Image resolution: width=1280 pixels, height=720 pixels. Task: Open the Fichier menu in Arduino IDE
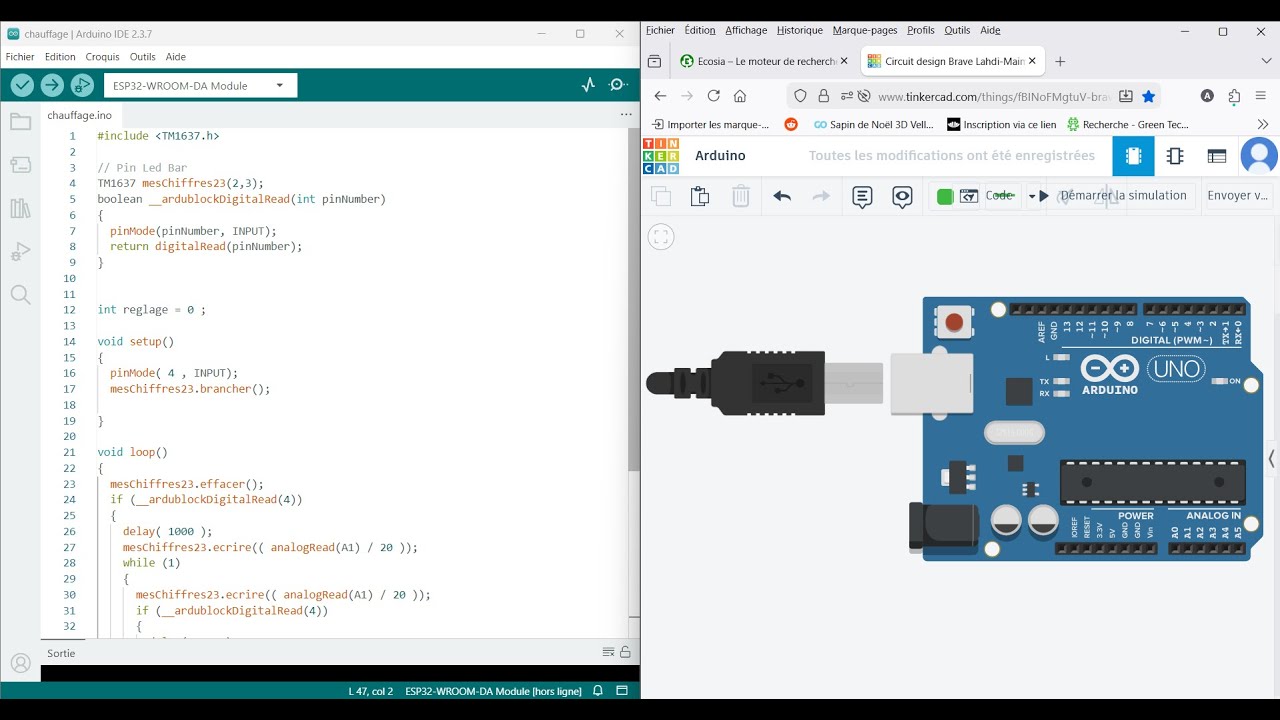coord(20,57)
